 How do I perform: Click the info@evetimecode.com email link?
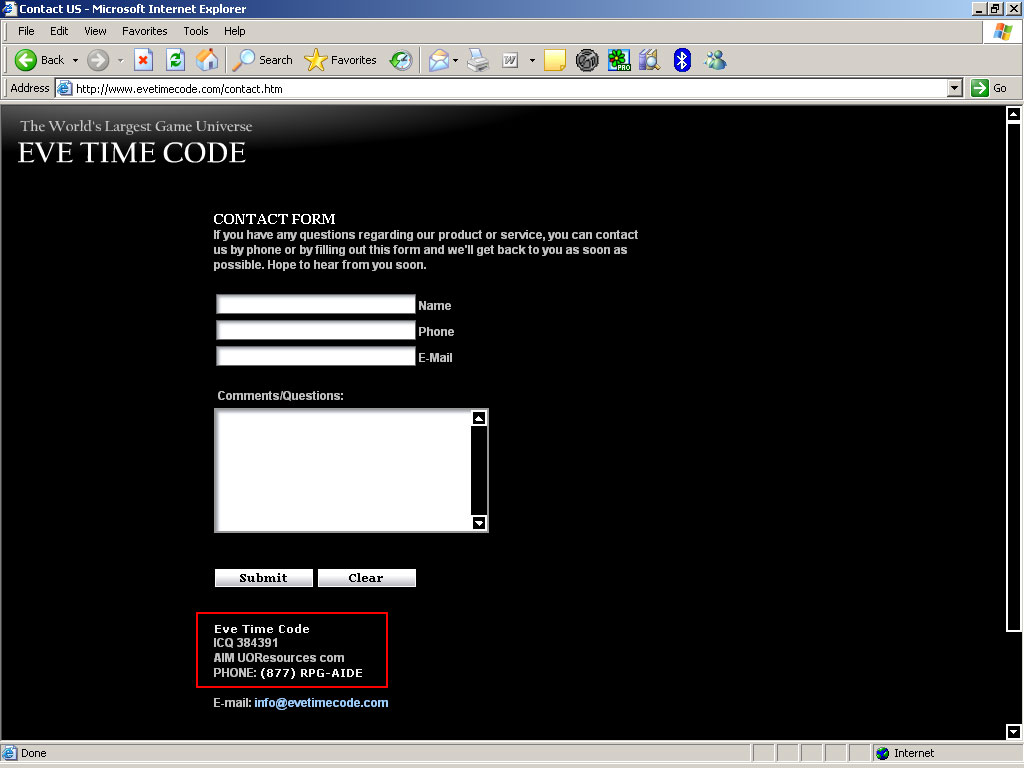[x=321, y=703]
